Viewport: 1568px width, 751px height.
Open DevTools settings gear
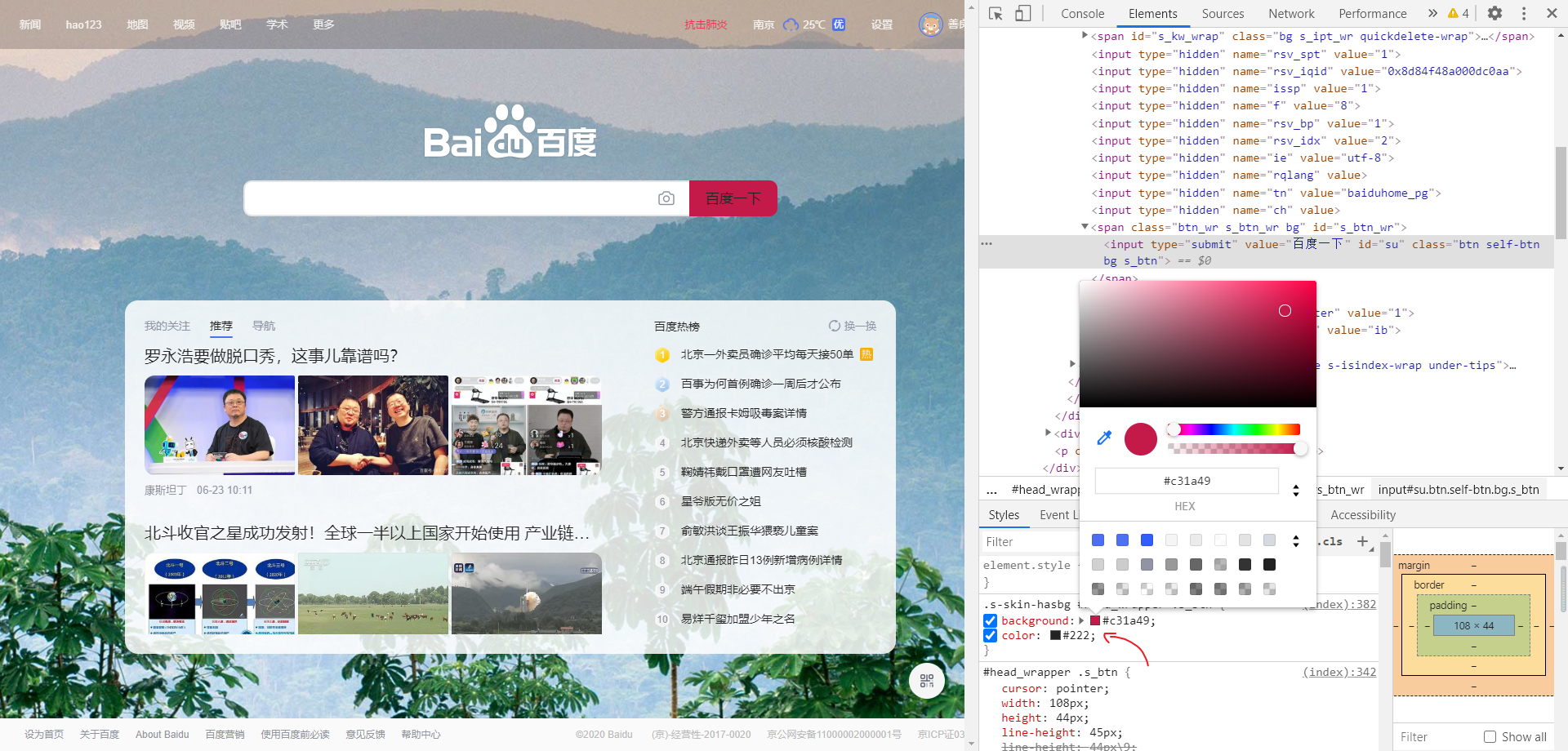(x=1494, y=13)
